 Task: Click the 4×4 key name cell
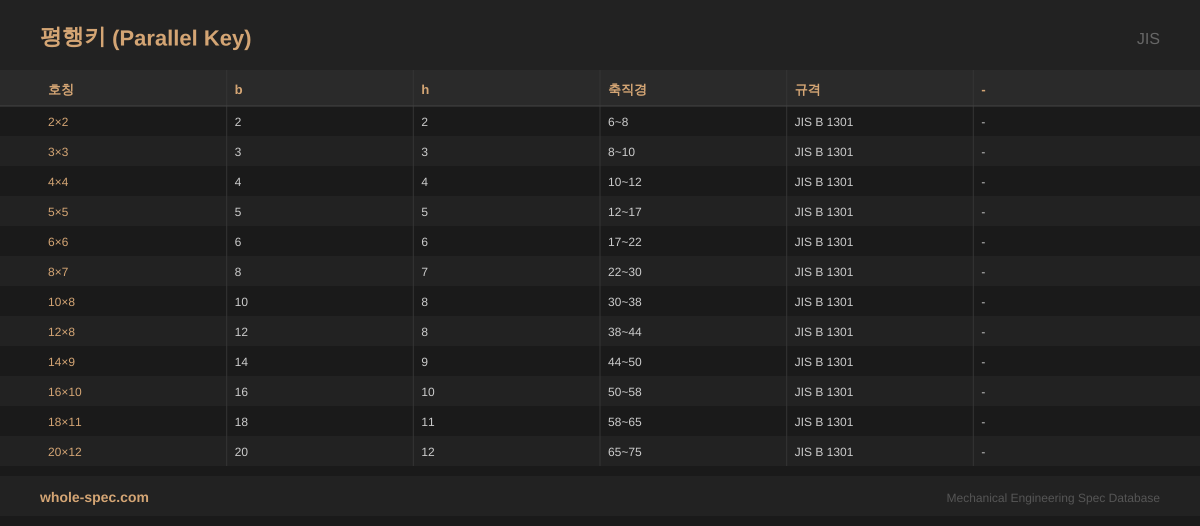[58, 182]
